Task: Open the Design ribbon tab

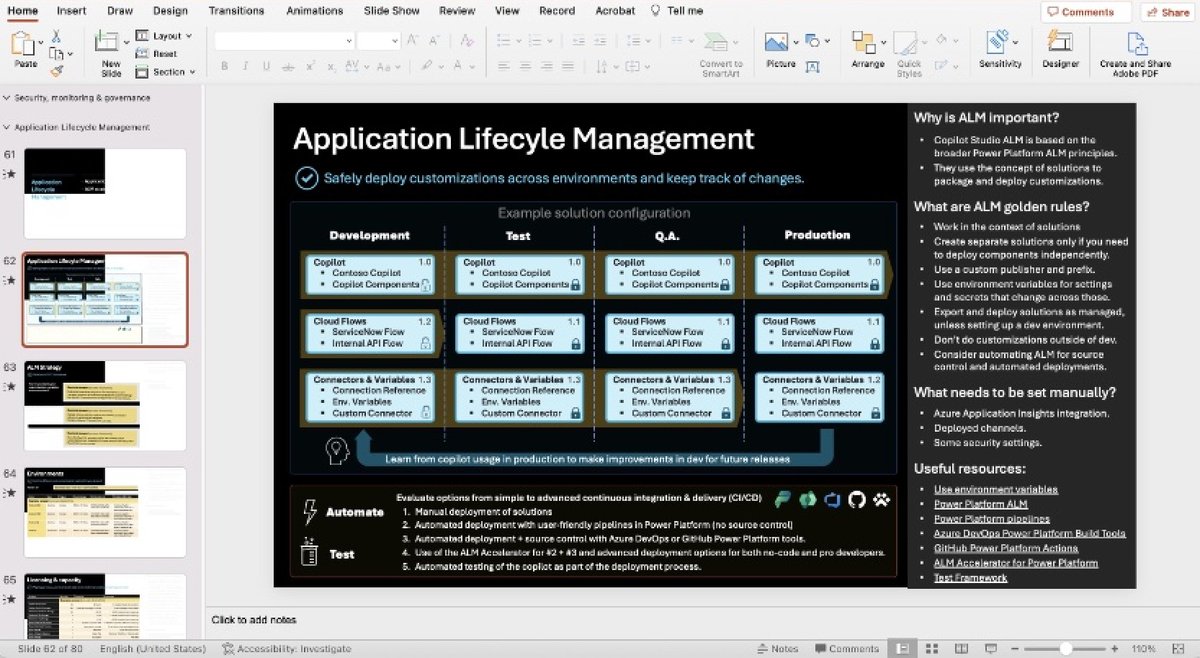Action: click(170, 10)
